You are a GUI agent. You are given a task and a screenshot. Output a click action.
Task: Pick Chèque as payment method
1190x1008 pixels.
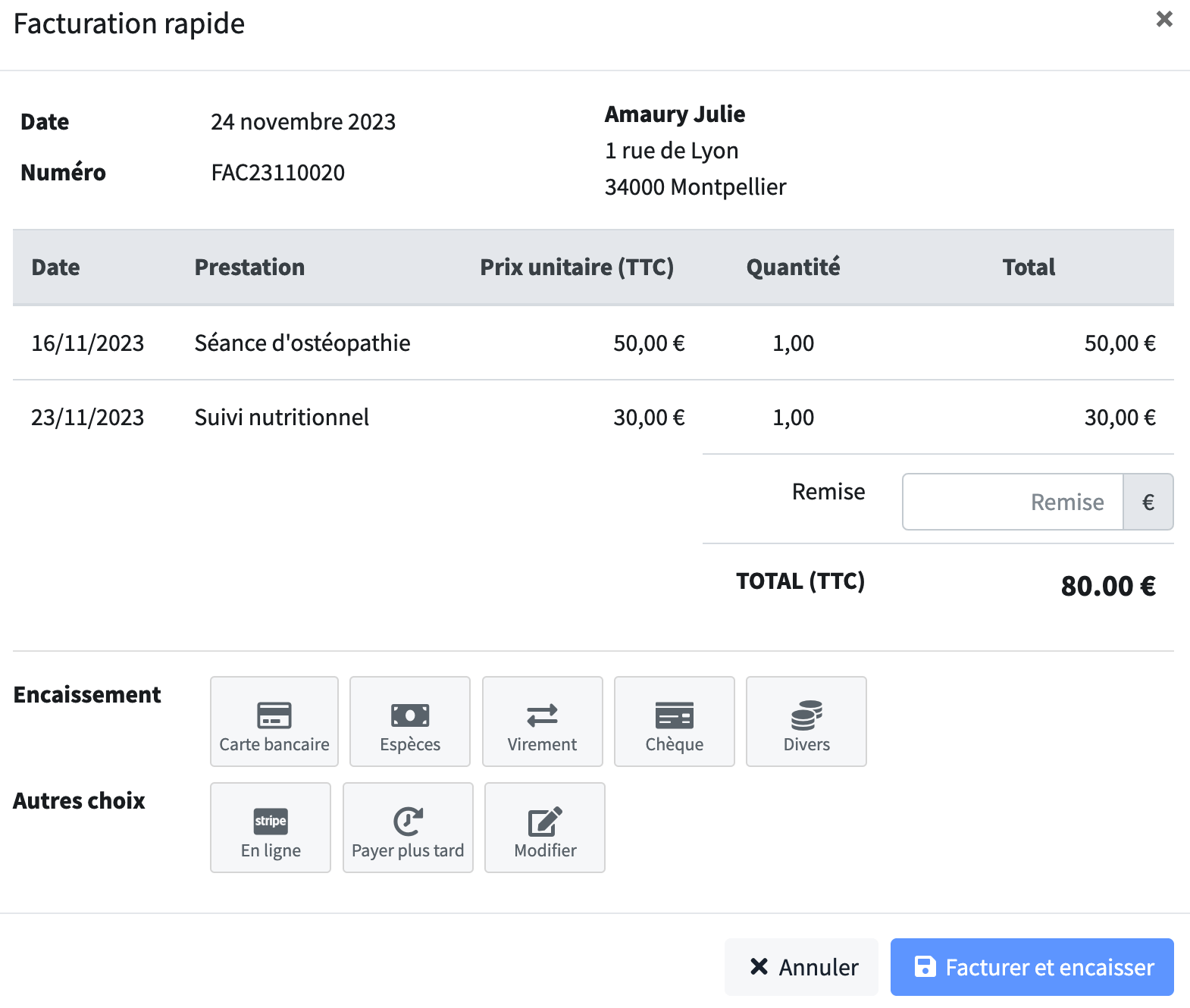point(675,722)
